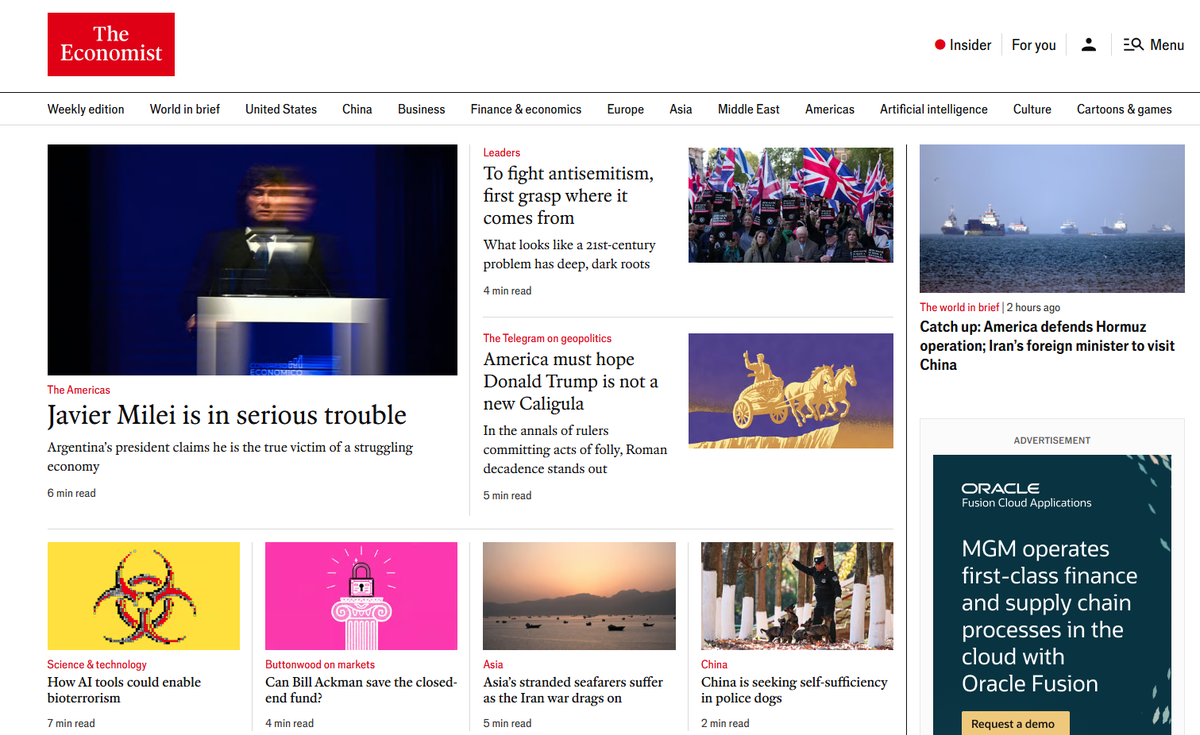Open World in brief section
1200x735 pixels.
[185, 109]
